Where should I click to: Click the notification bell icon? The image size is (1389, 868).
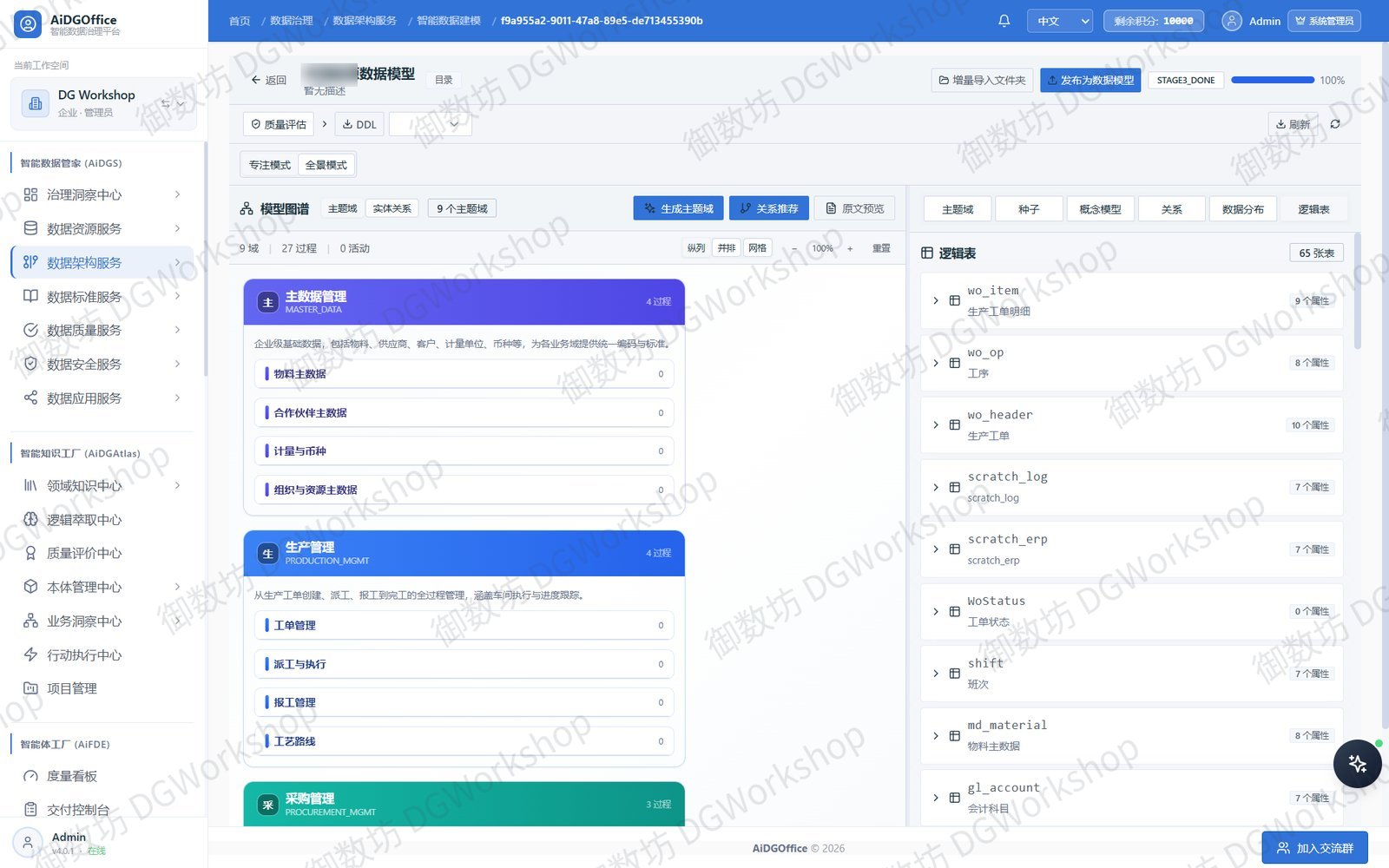pyautogui.click(x=1004, y=21)
